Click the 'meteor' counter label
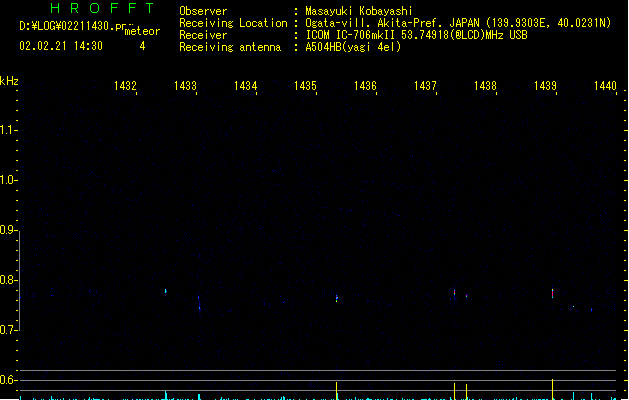This screenshot has height=400, width=629. 142,31
